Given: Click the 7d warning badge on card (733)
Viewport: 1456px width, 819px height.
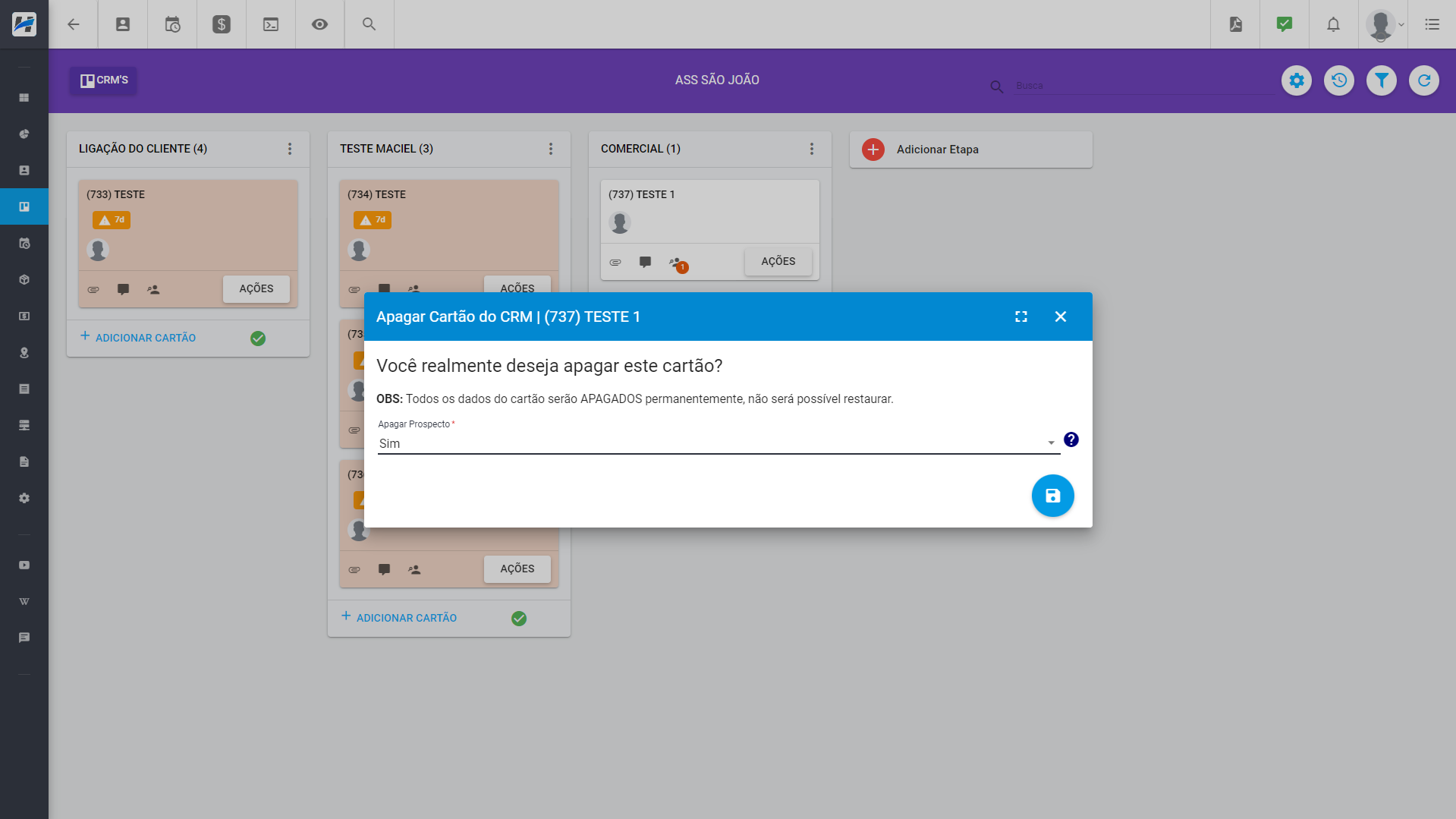Looking at the screenshot, I should [112, 220].
